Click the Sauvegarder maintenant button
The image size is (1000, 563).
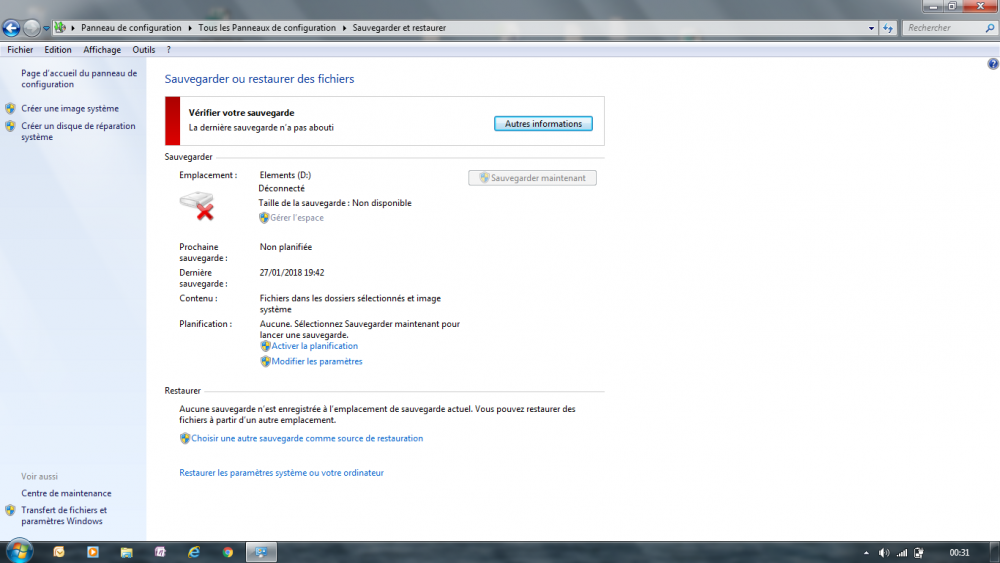pos(533,178)
